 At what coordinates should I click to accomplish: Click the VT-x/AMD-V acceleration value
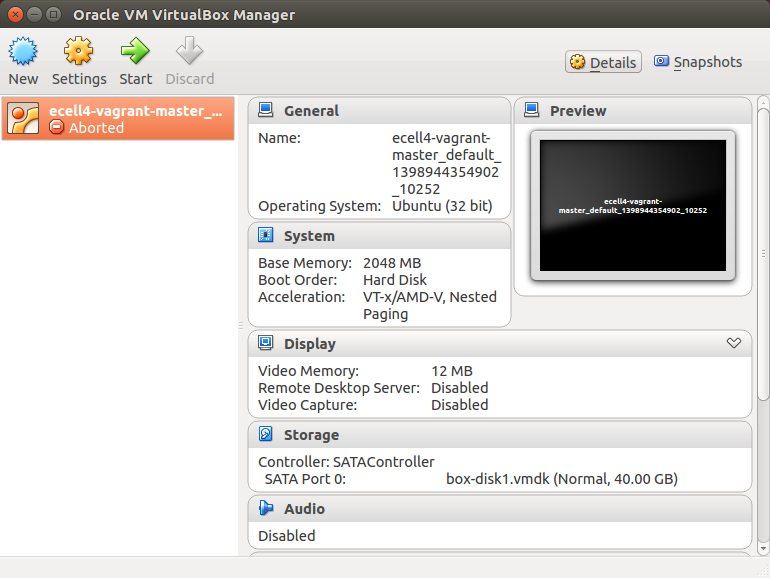point(430,305)
